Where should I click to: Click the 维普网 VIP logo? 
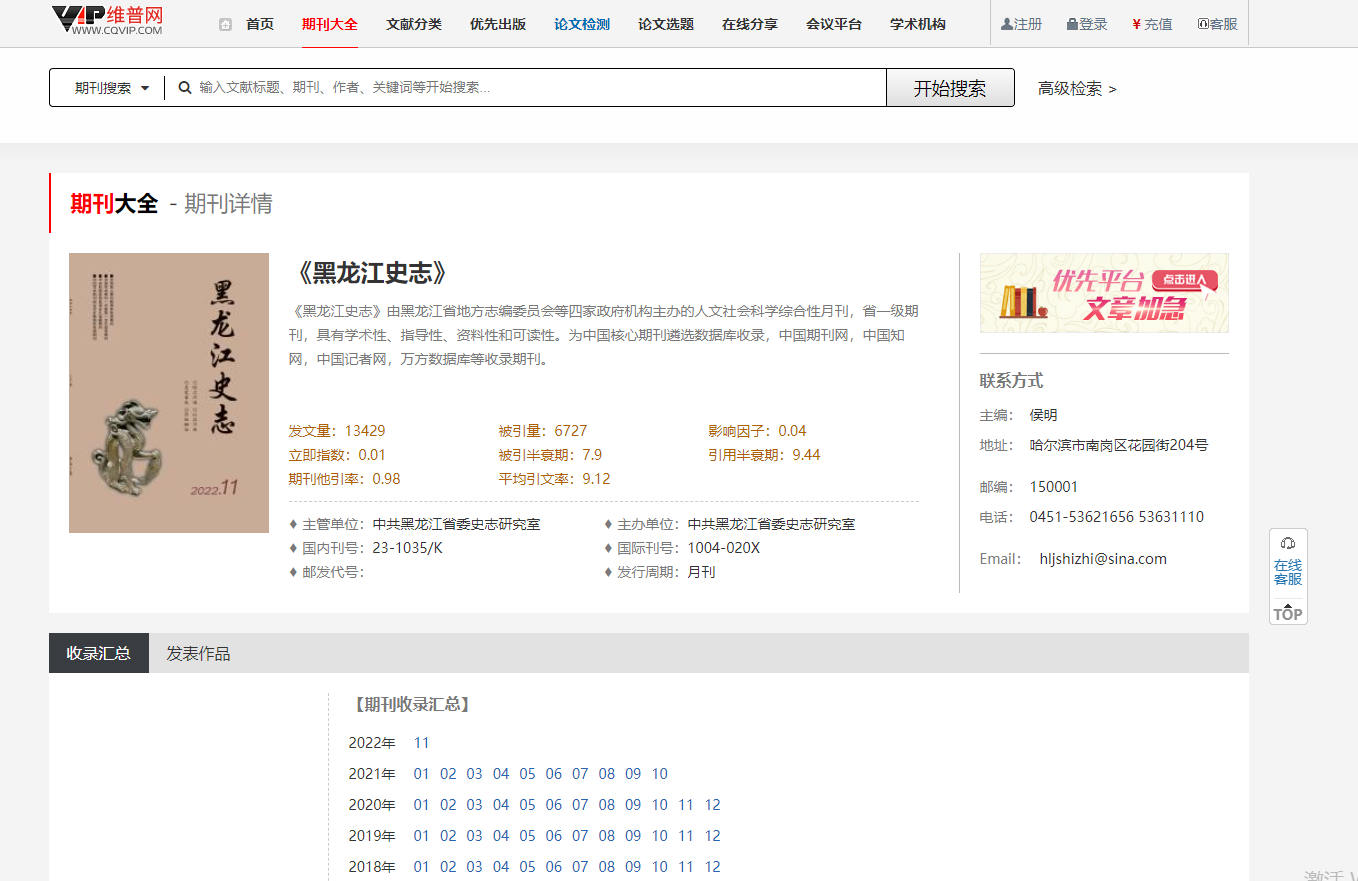106,21
